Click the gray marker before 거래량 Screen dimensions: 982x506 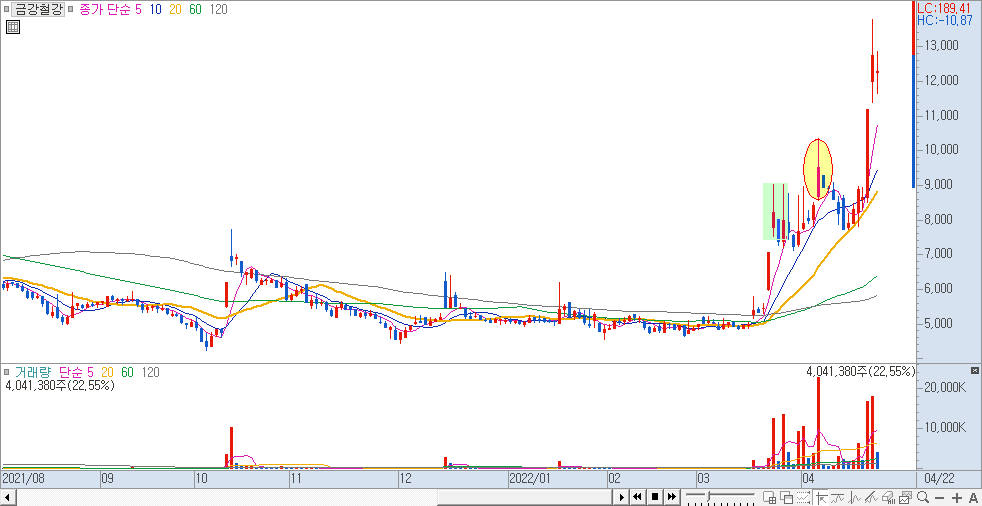pos(6,373)
